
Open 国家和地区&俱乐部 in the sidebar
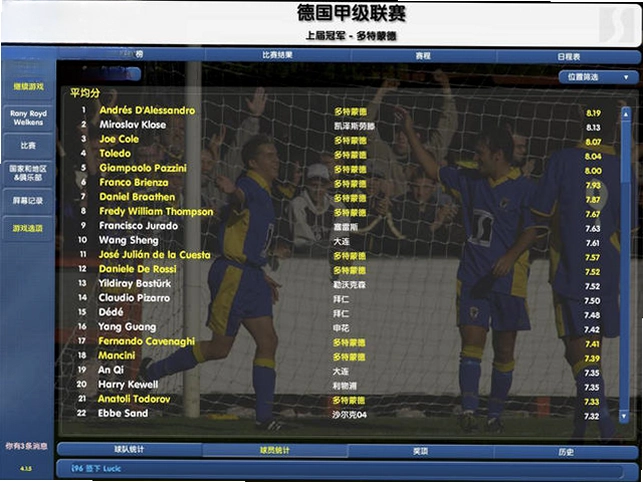click(28, 173)
